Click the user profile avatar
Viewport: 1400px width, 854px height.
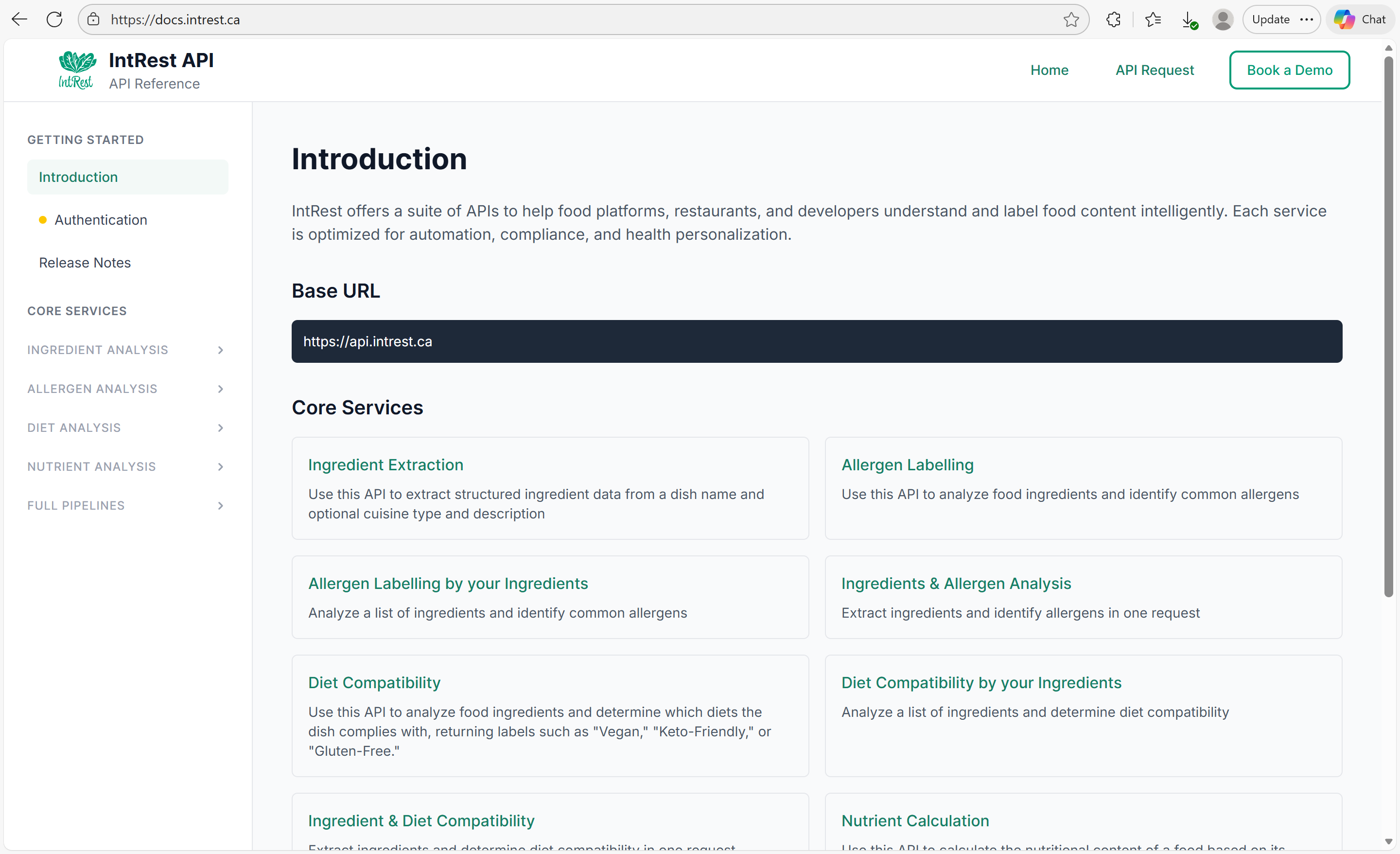(x=1222, y=19)
